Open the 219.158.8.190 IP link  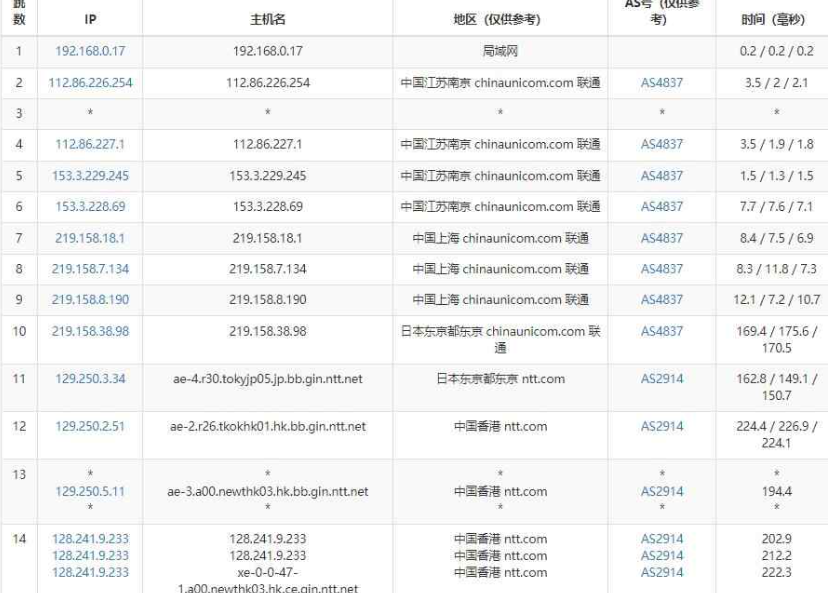tap(90, 300)
